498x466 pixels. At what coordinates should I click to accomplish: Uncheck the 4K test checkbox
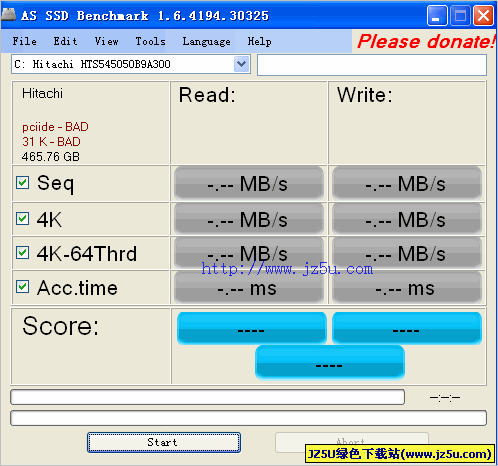[22, 219]
